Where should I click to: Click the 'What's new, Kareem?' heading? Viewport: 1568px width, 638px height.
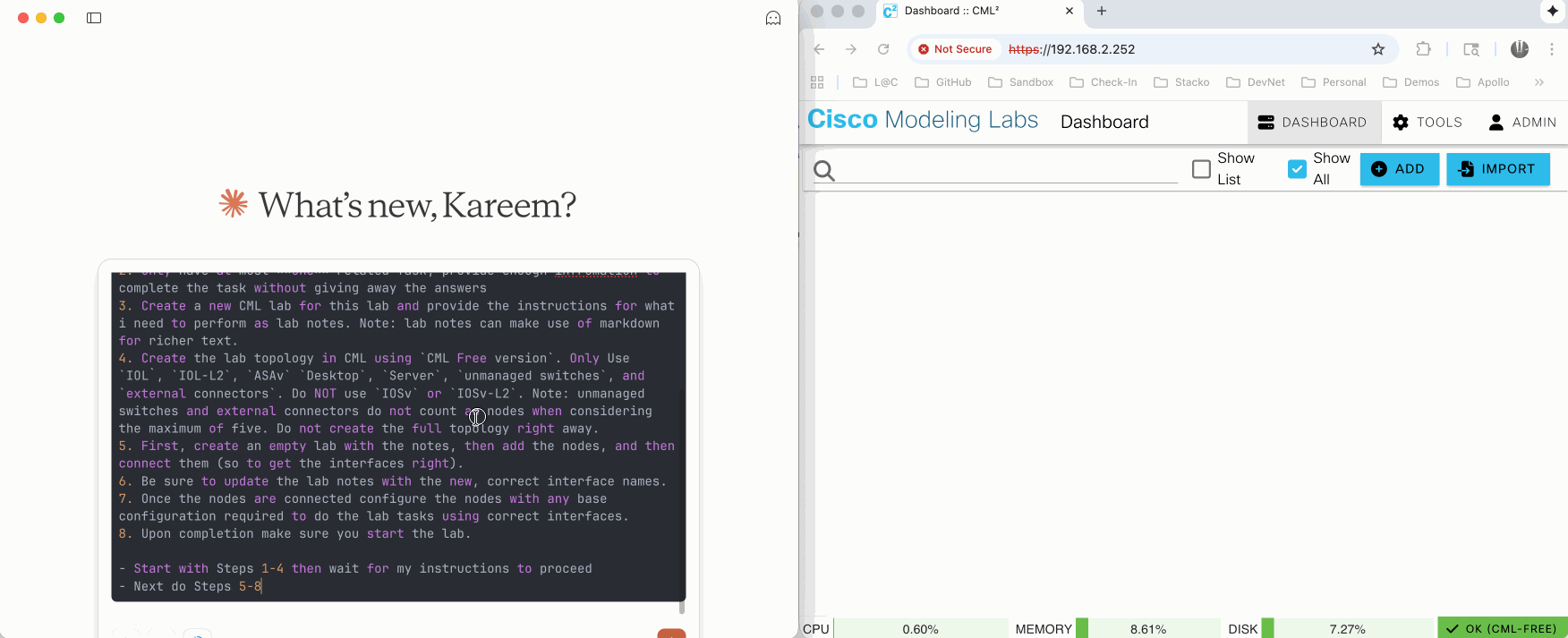tap(417, 205)
